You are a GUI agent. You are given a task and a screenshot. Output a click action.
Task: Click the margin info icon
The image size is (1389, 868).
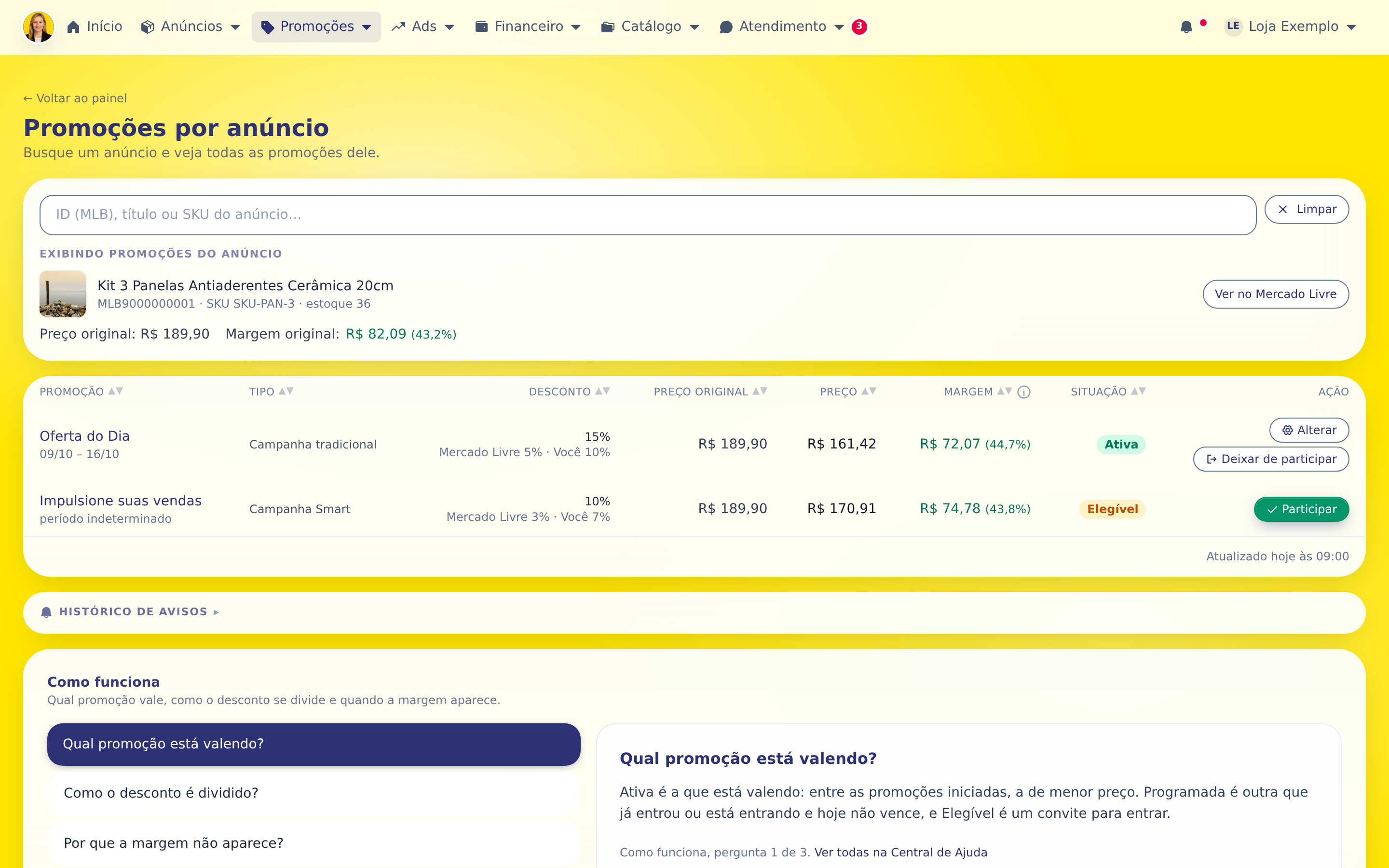point(1024,392)
